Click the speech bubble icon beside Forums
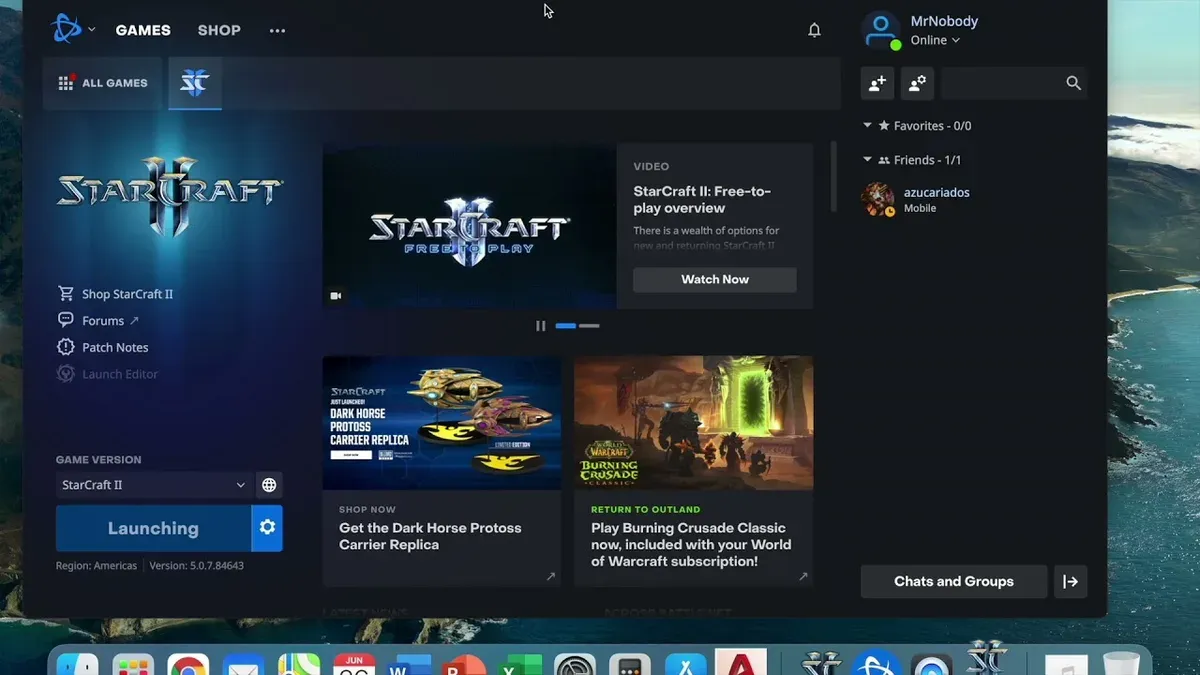 66,320
